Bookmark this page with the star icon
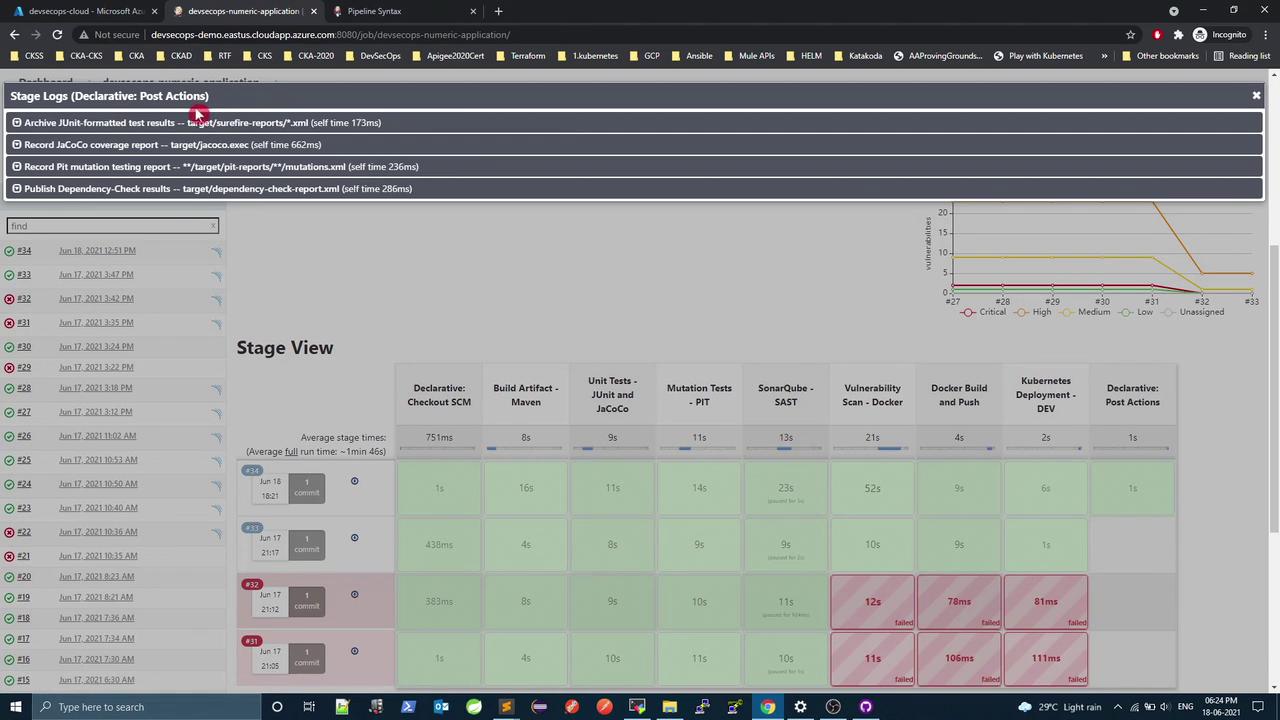 click(x=1130, y=34)
